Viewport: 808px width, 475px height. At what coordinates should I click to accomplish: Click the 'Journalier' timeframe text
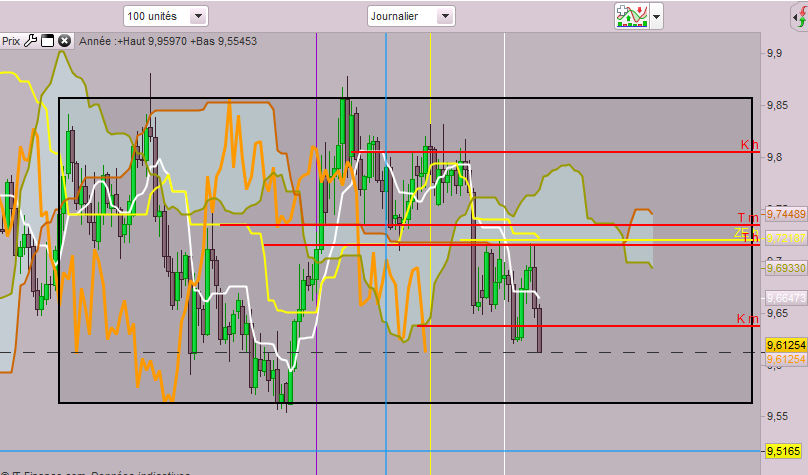[394, 16]
